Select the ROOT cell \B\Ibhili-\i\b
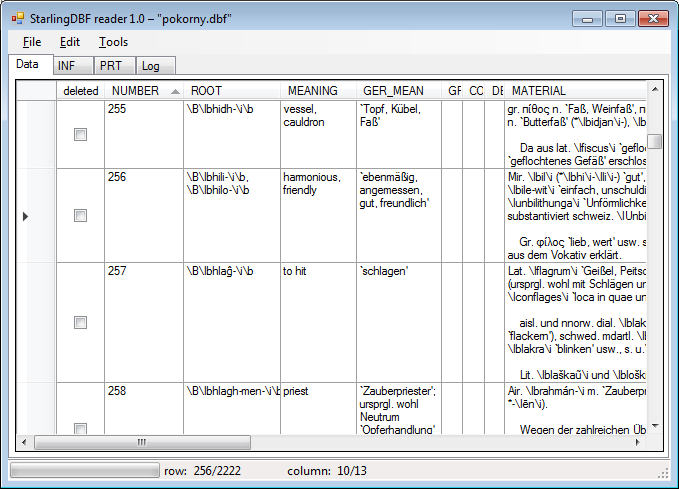Image resolution: width=679 pixels, height=489 pixels. [232, 215]
